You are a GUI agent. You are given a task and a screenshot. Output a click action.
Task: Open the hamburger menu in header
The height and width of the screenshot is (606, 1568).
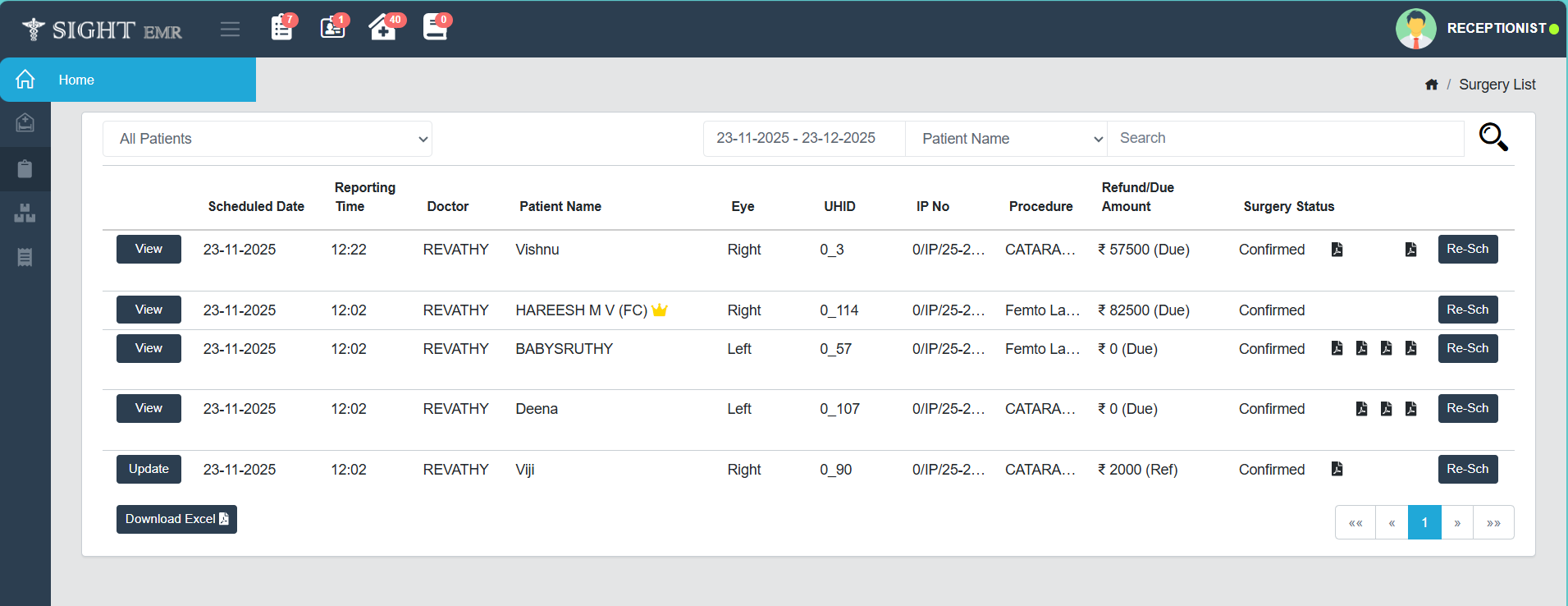pos(230,30)
